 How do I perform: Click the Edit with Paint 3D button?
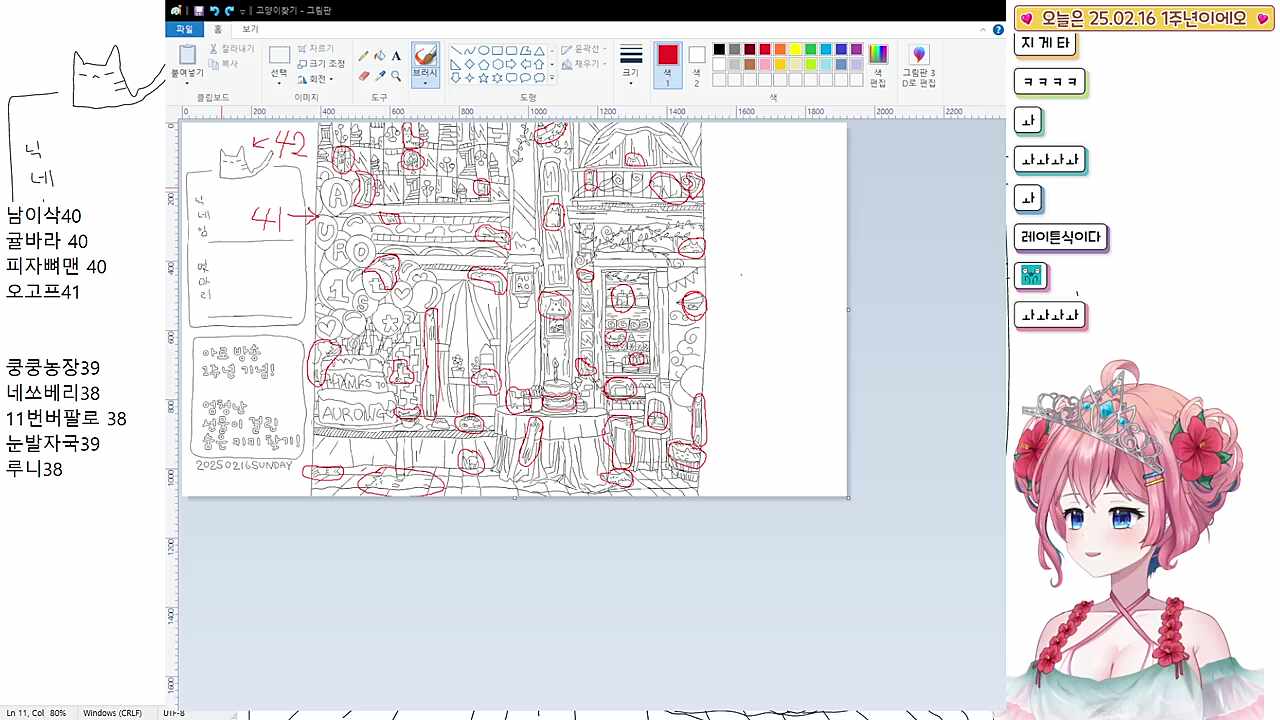point(919,66)
